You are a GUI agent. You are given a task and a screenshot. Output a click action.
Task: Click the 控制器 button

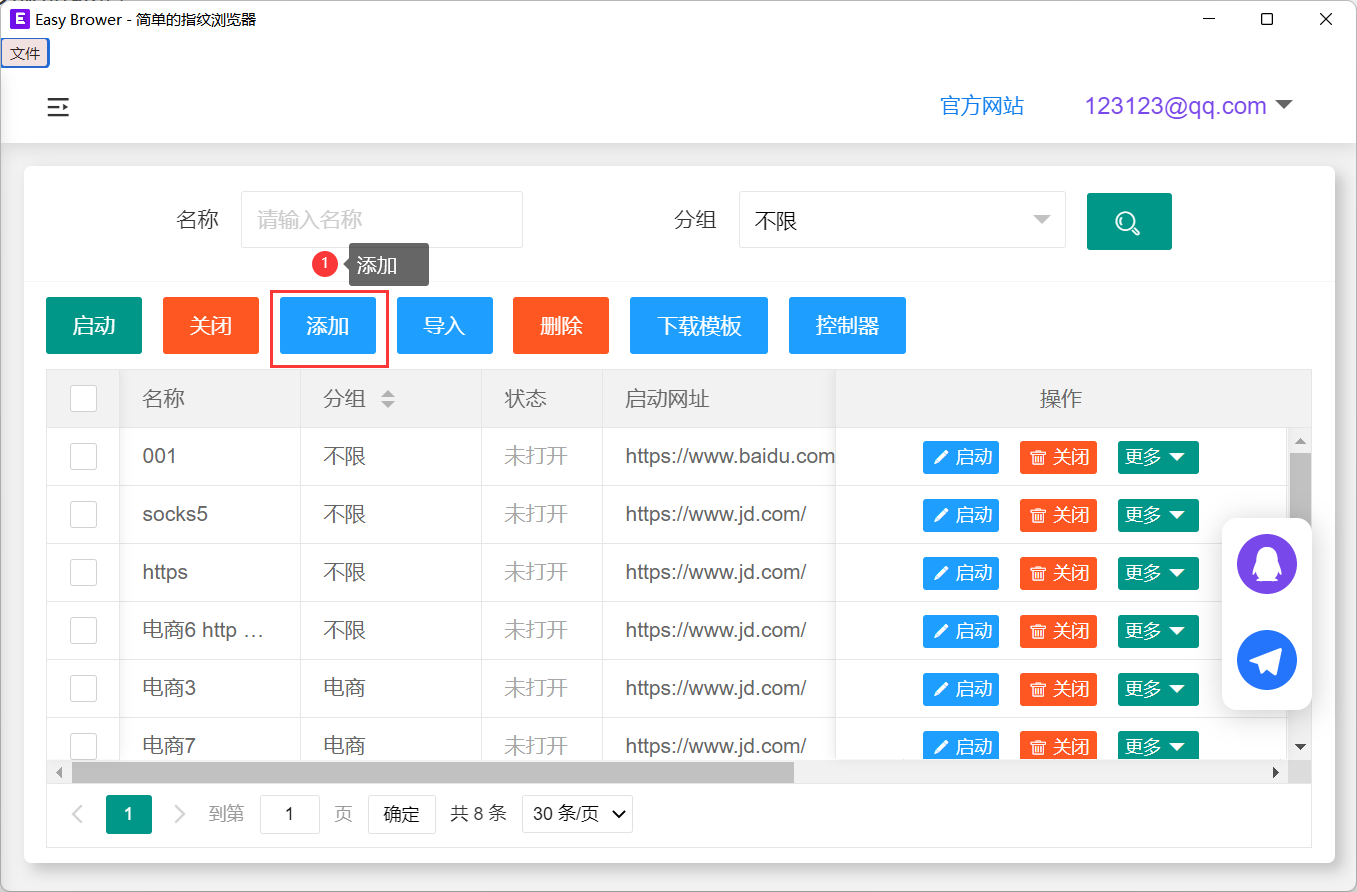847,325
